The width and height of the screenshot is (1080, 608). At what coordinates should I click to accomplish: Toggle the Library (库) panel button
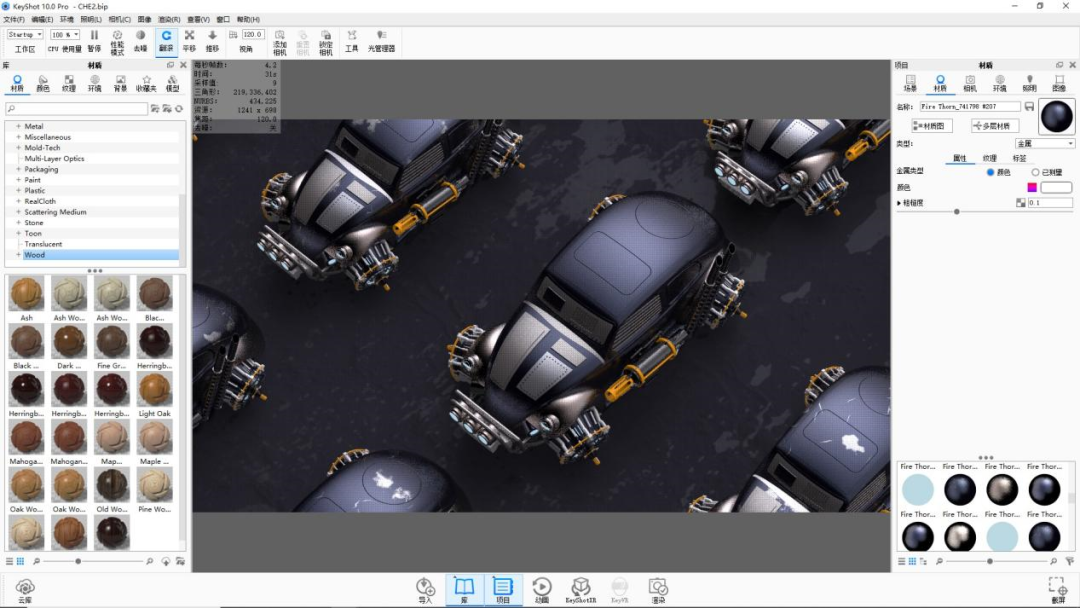tap(464, 591)
